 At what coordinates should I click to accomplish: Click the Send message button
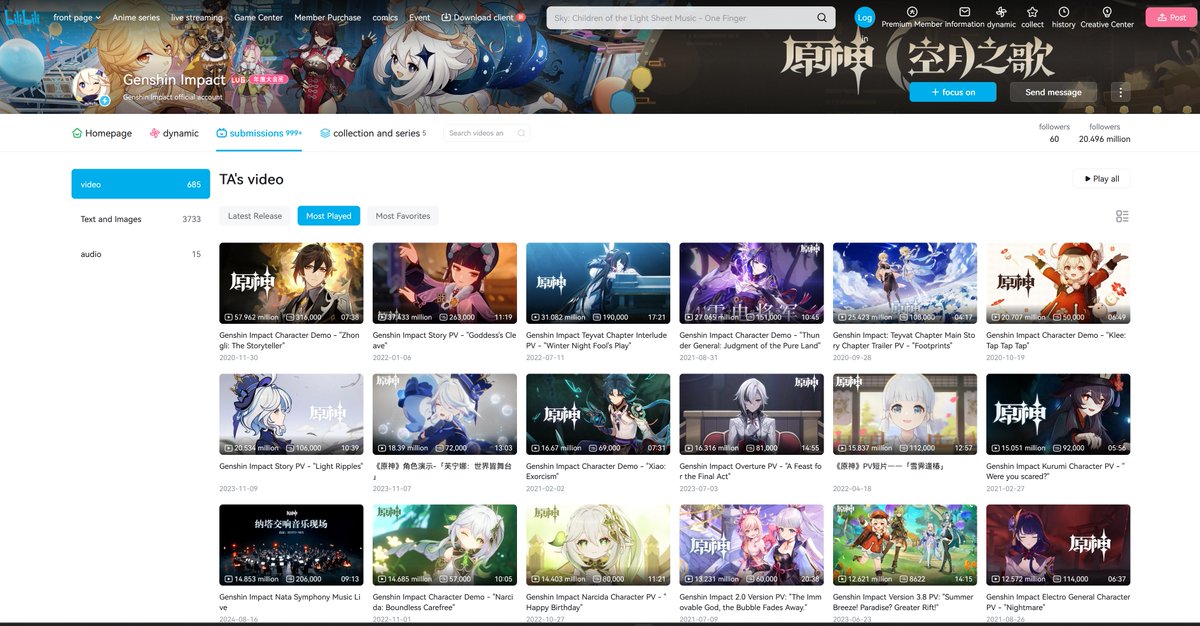pos(1053,92)
